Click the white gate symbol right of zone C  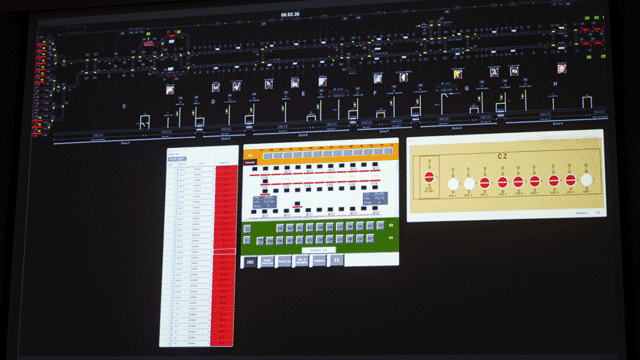click(144, 121)
